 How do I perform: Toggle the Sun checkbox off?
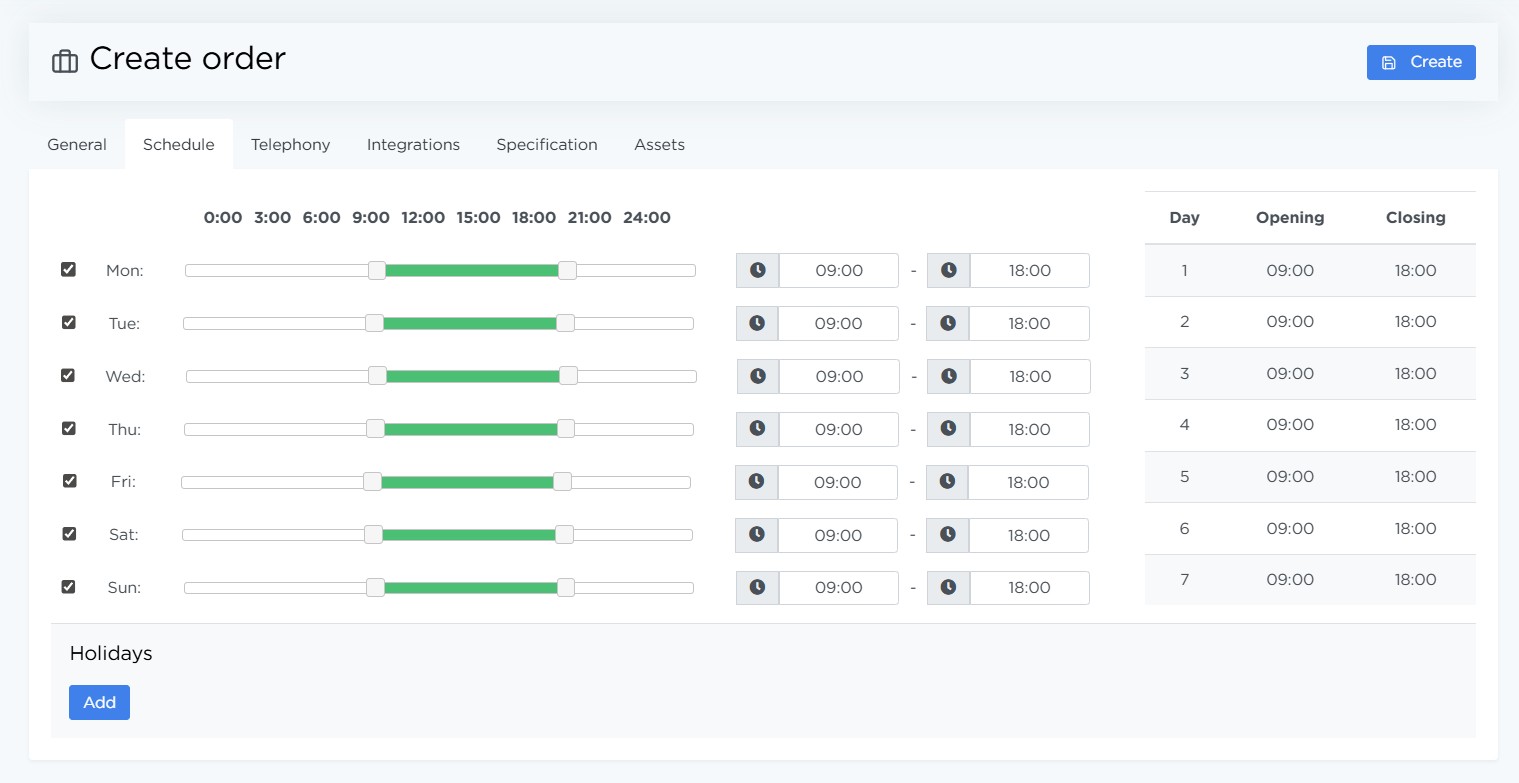coord(68,587)
